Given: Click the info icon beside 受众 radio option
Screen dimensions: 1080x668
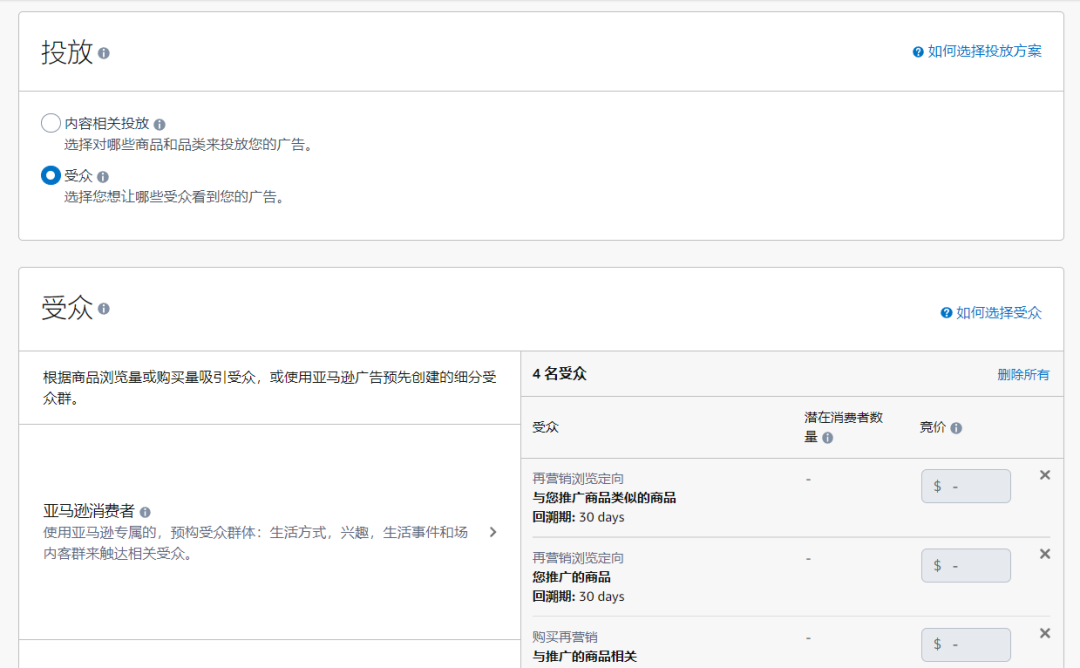Looking at the screenshot, I should (103, 177).
